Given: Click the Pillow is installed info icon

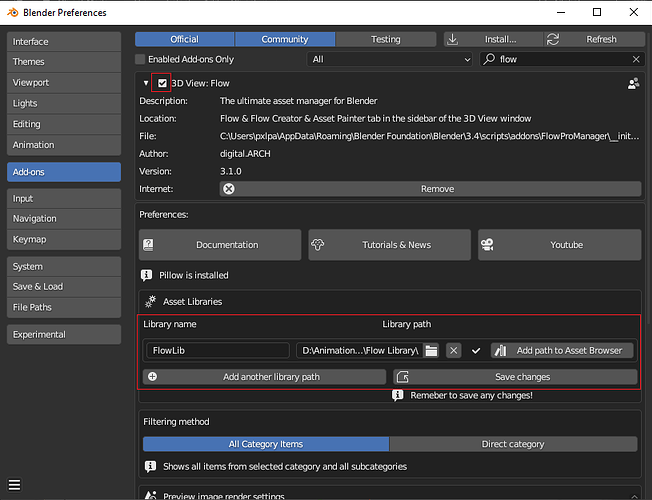Looking at the screenshot, I should (146, 275).
